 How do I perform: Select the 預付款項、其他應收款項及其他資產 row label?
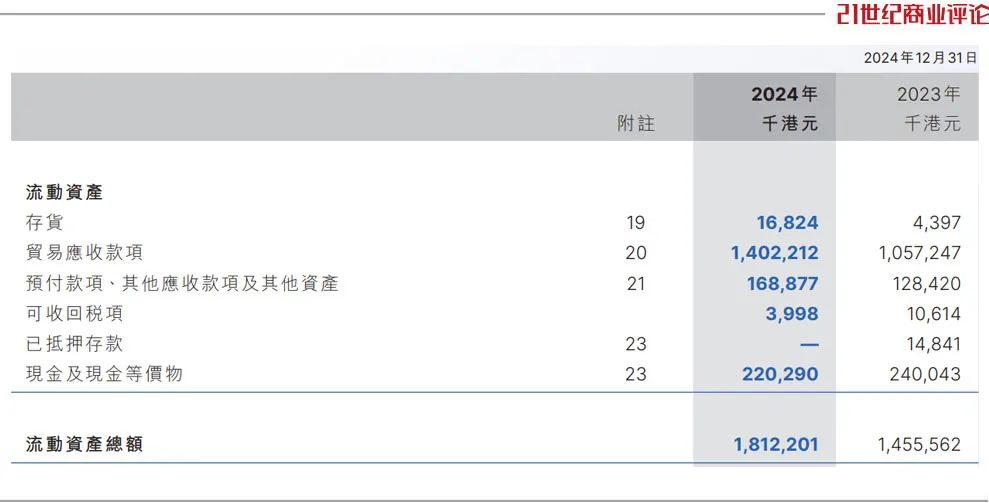point(182,284)
